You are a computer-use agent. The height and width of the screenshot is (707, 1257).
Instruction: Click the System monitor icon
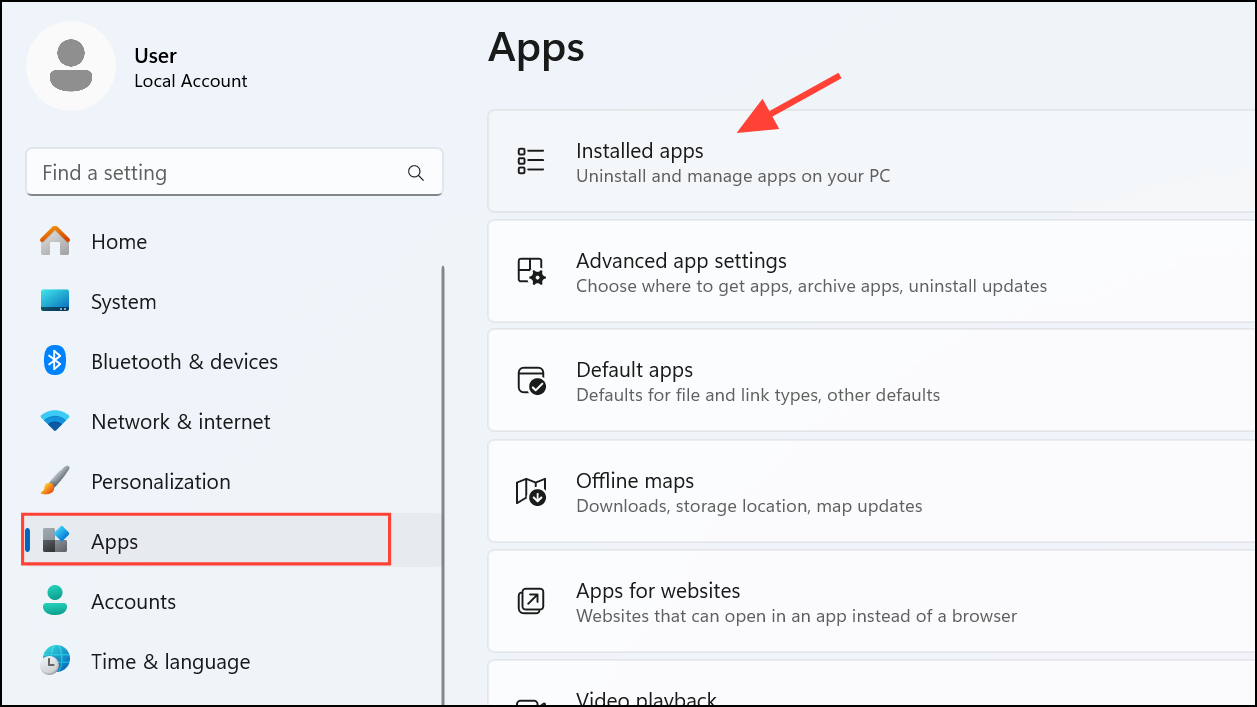(55, 301)
